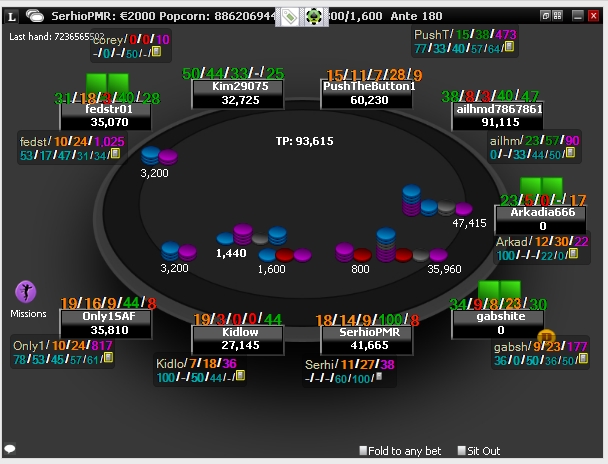Click the Serhi 11/27/38 HUD line
608x464 pixels.
pos(349,364)
